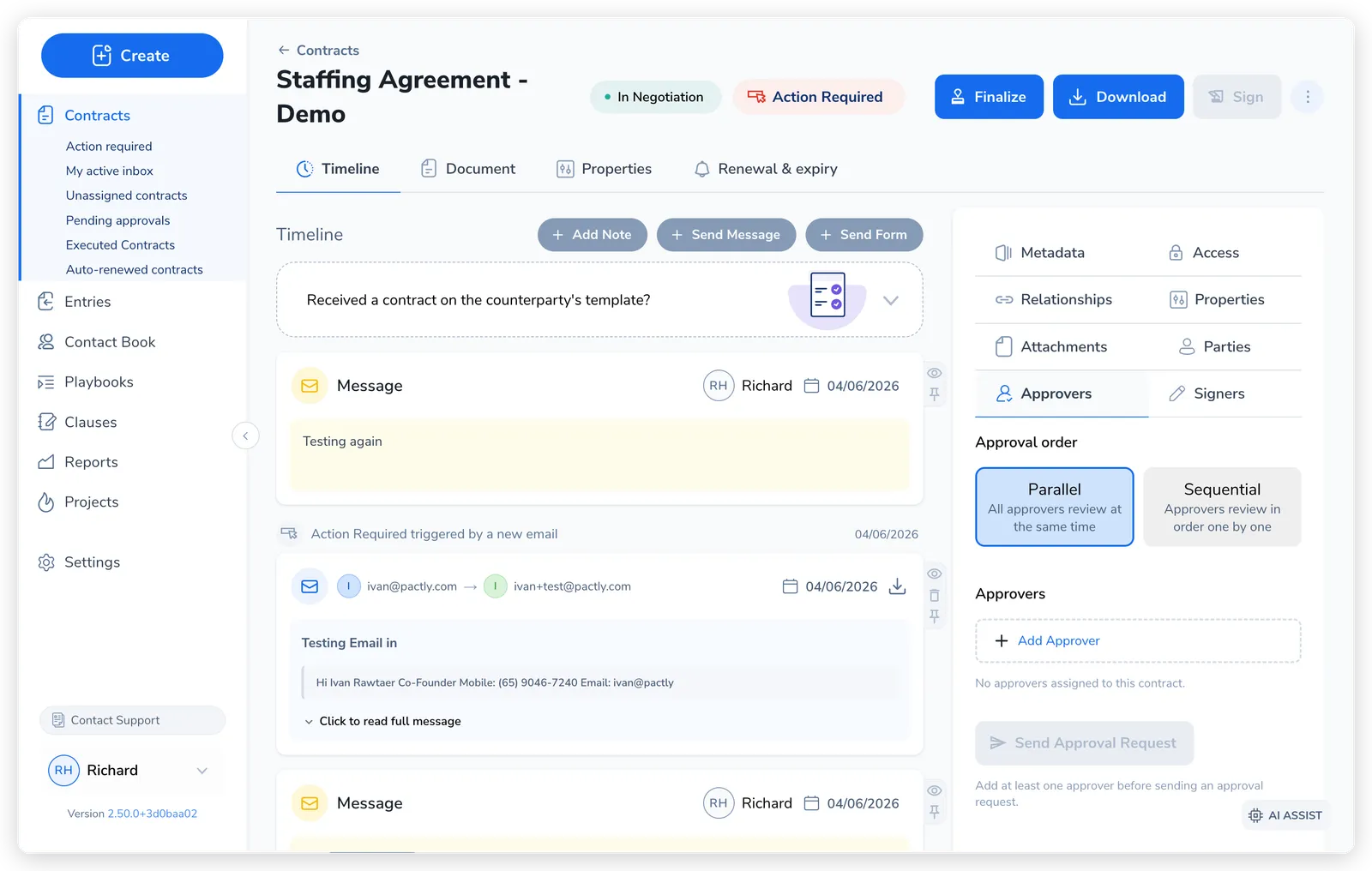Screen dimensions: 1372x871
Task: Click the Create button
Action: tap(132, 56)
